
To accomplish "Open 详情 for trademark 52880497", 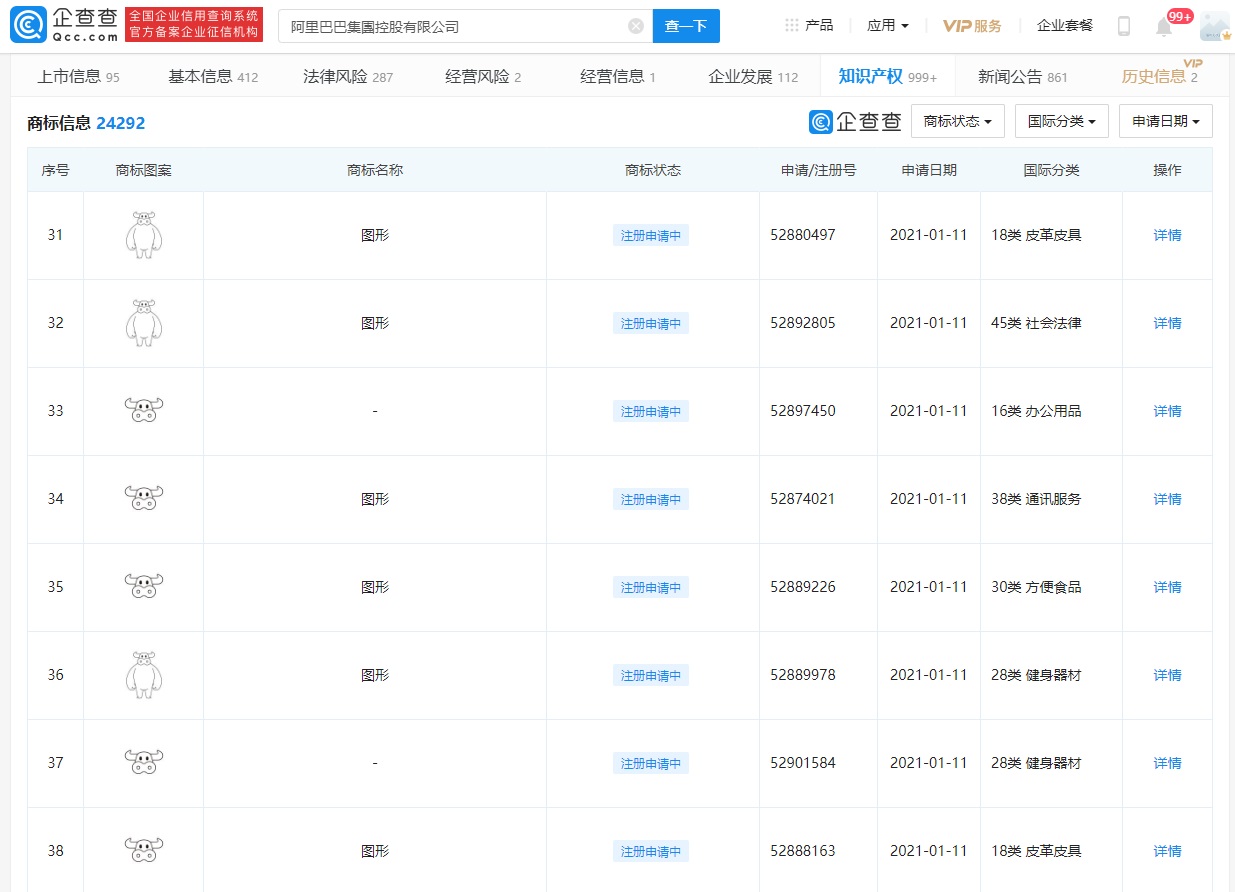I will [1167, 235].
